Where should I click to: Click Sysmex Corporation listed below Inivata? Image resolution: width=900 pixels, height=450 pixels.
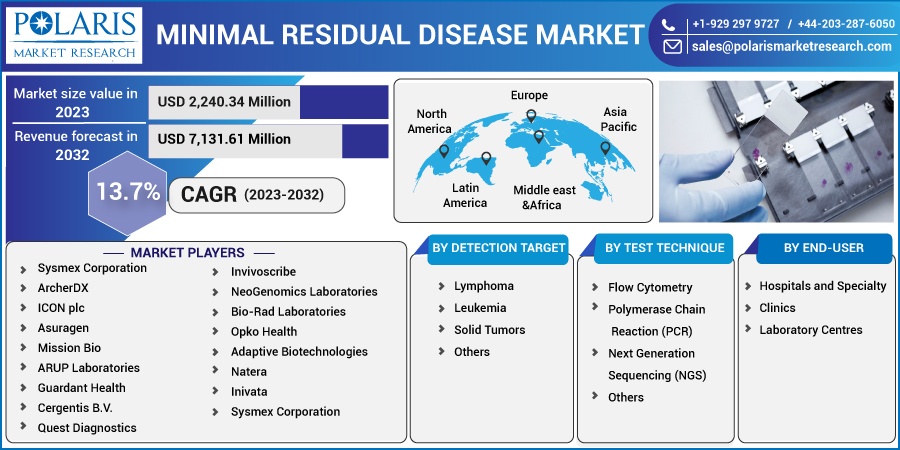click(x=285, y=412)
